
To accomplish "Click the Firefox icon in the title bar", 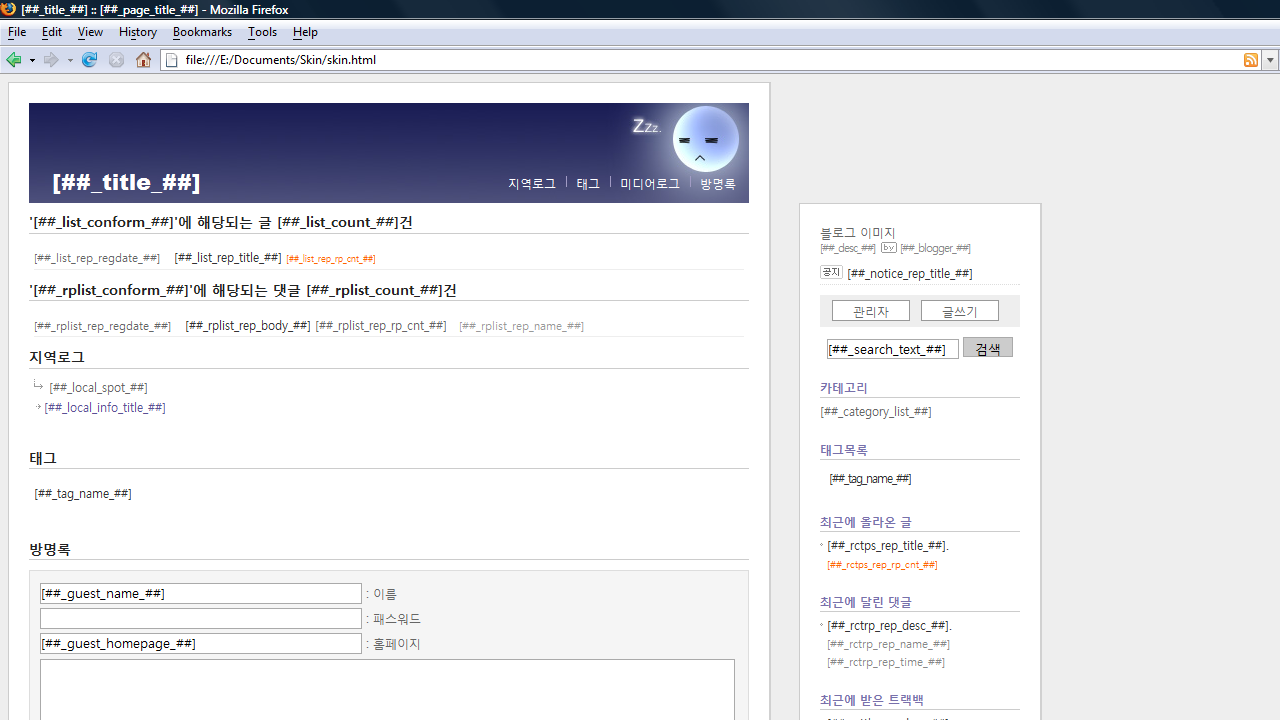I will (x=9, y=9).
